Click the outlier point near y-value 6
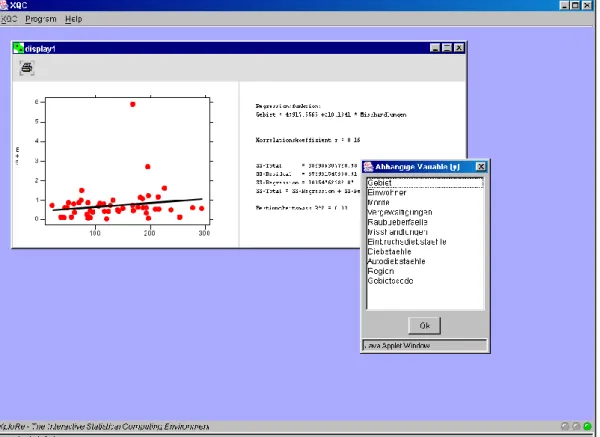 (132, 104)
